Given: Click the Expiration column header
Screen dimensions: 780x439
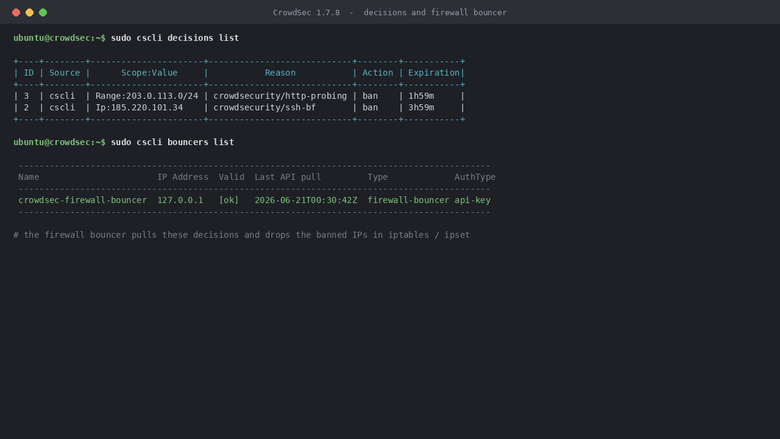Looking at the screenshot, I should pyautogui.click(x=434, y=73).
